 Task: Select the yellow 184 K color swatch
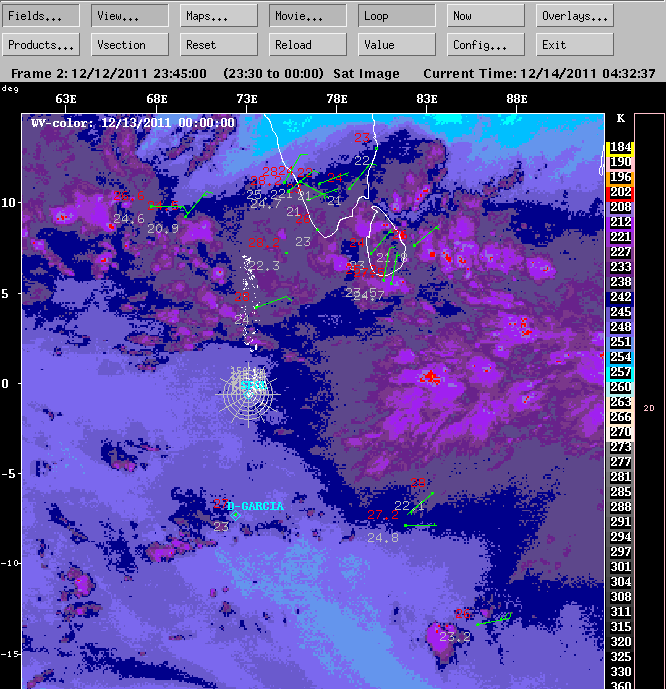[x=620, y=147]
